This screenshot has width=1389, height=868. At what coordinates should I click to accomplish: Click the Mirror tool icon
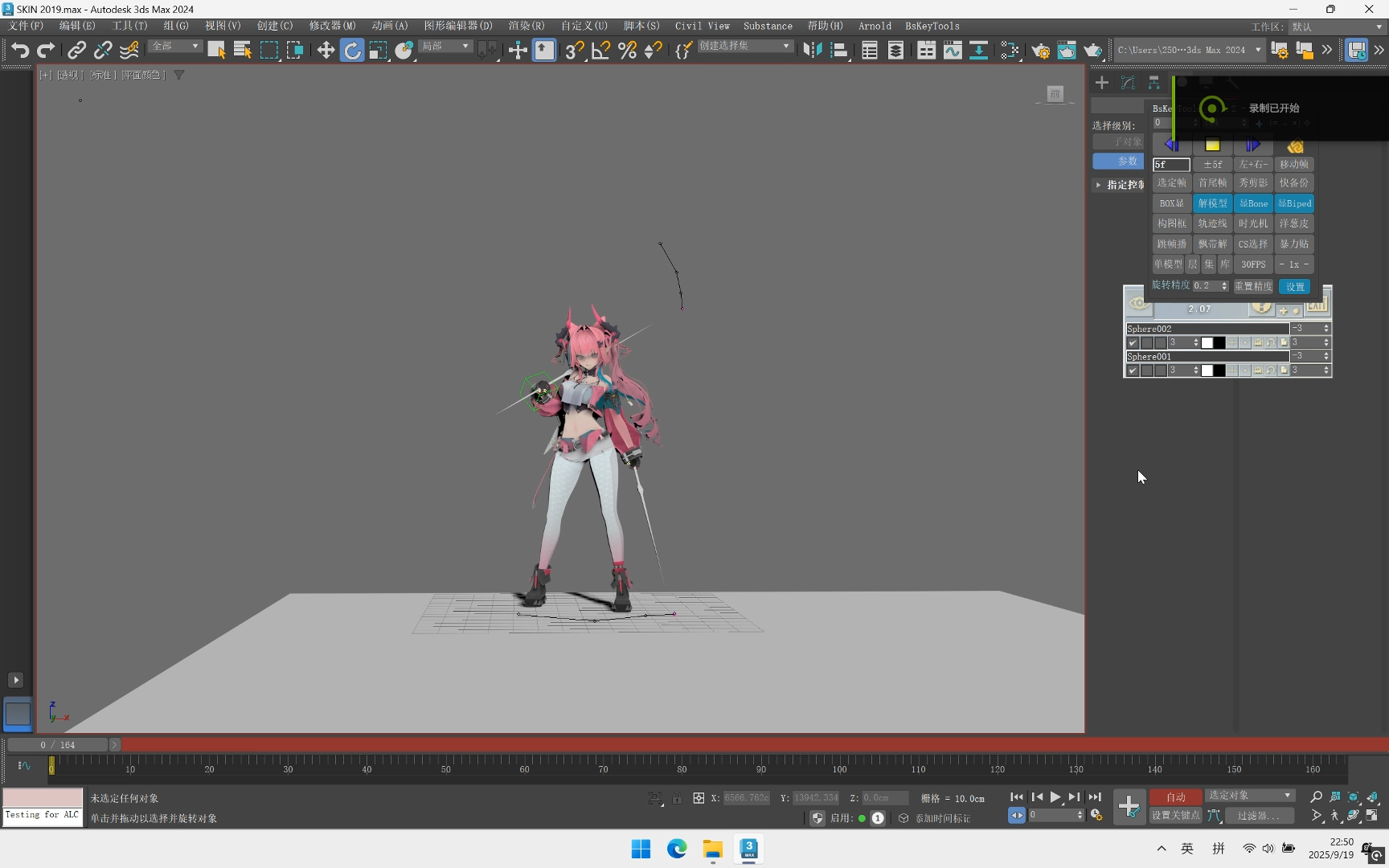(x=813, y=51)
